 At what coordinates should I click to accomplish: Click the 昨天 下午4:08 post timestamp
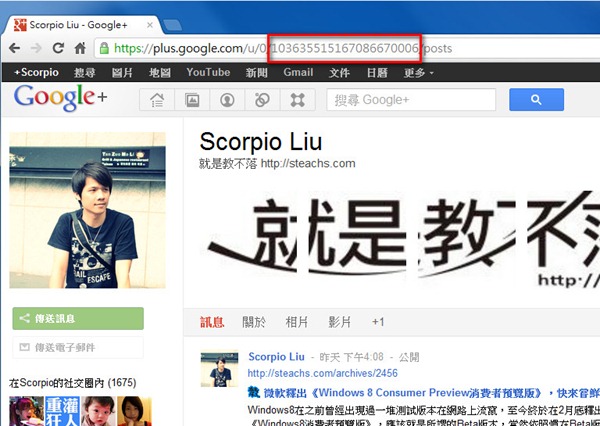click(x=351, y=357)
